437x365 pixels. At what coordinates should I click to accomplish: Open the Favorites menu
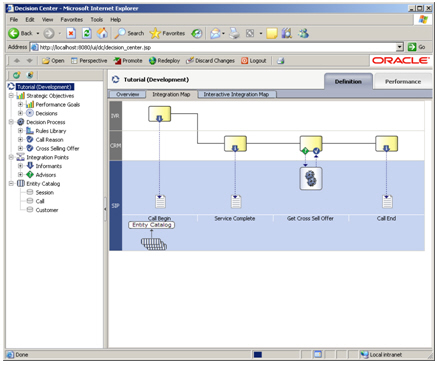pos(71,20)
